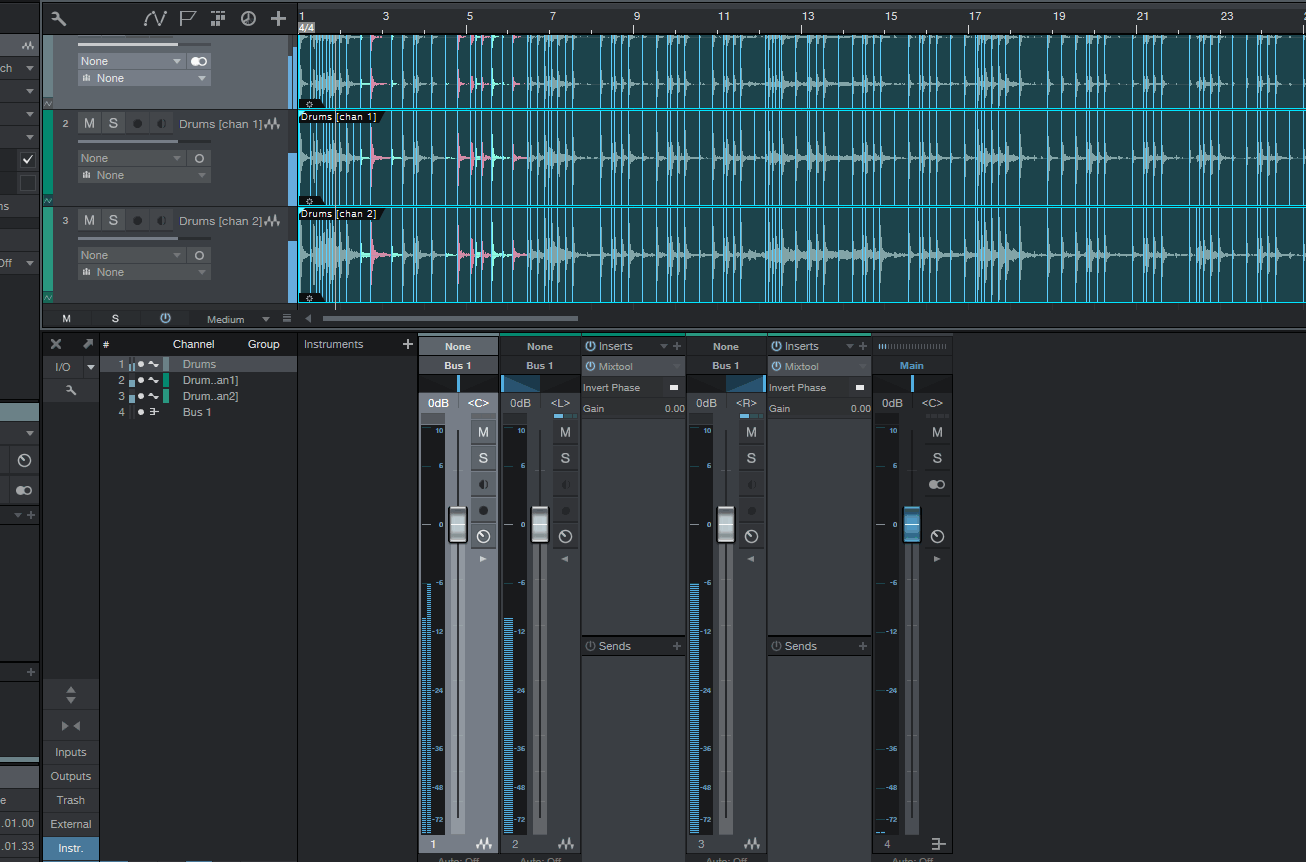Mute the Drums [chan 1] track
The width and height of the screenshot is (1306, 862).
89,123
